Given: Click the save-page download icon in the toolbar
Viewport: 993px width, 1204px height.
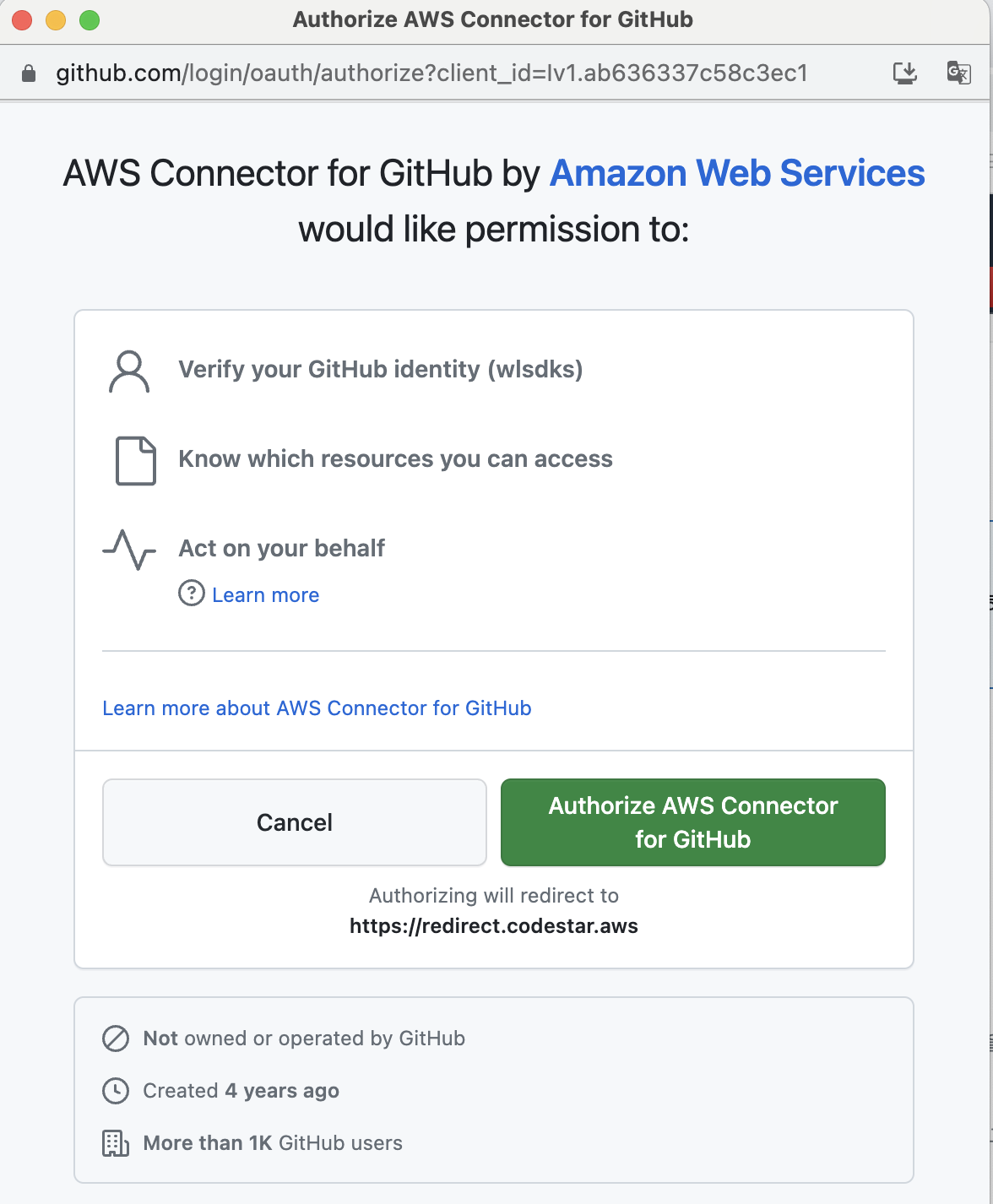Looking at the screenshot, I should coord(904,73).
